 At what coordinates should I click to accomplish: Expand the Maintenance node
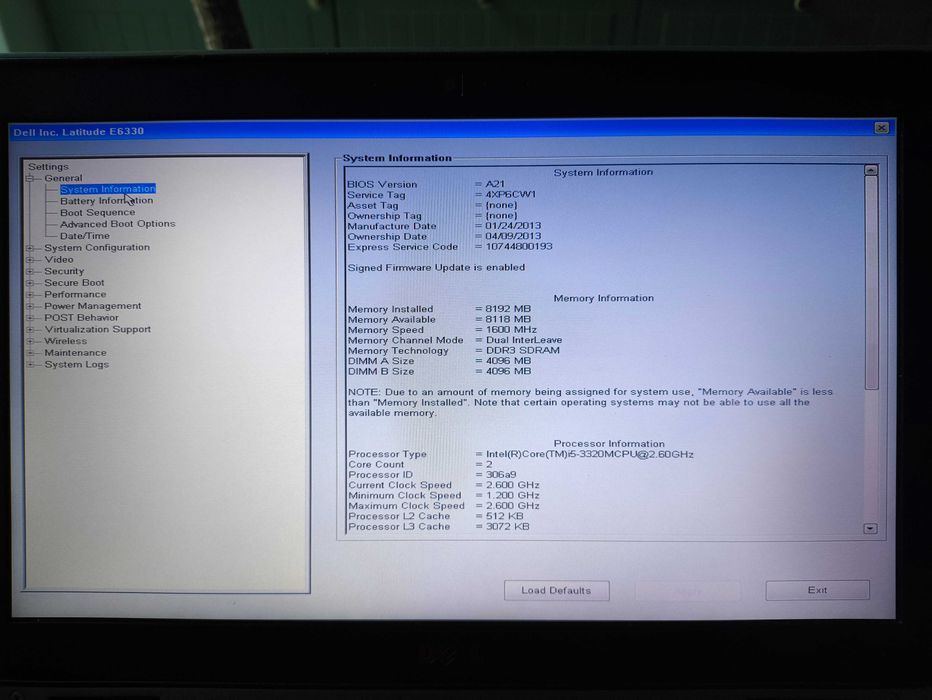coord(30,353)
